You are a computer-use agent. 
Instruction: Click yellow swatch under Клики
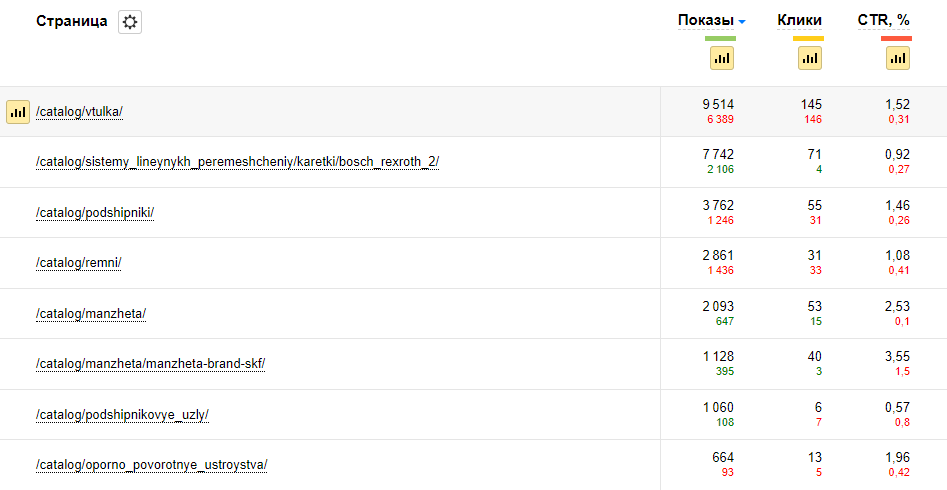(808, 39)
